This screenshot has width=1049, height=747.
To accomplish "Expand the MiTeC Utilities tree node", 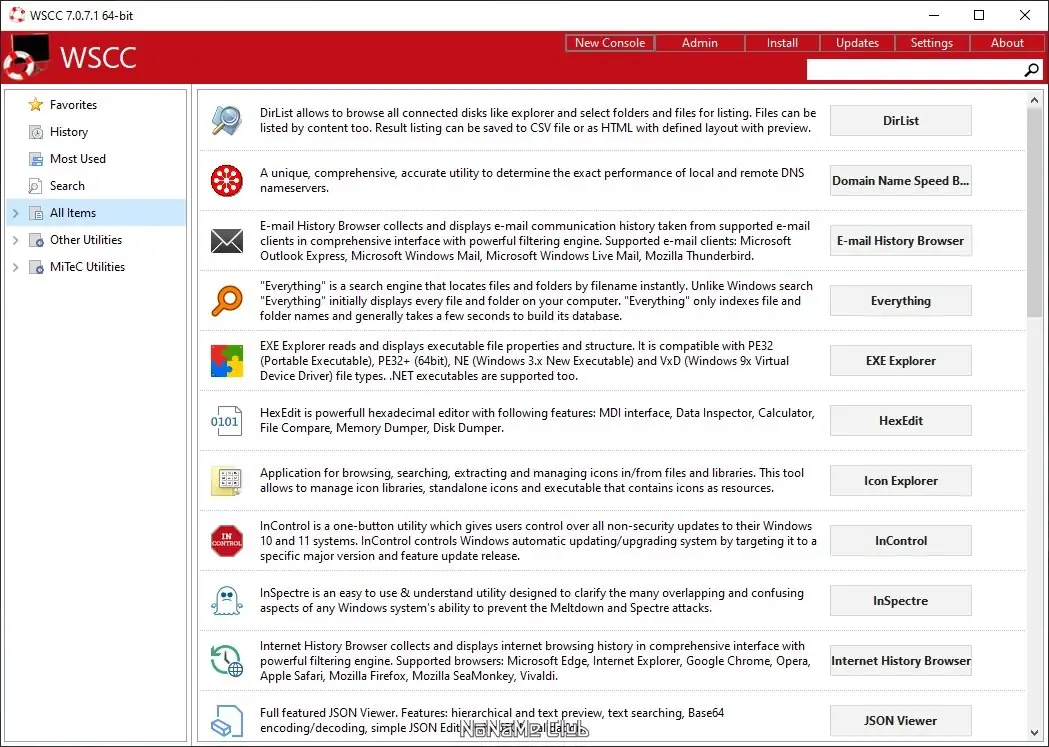I will [15, 267].
